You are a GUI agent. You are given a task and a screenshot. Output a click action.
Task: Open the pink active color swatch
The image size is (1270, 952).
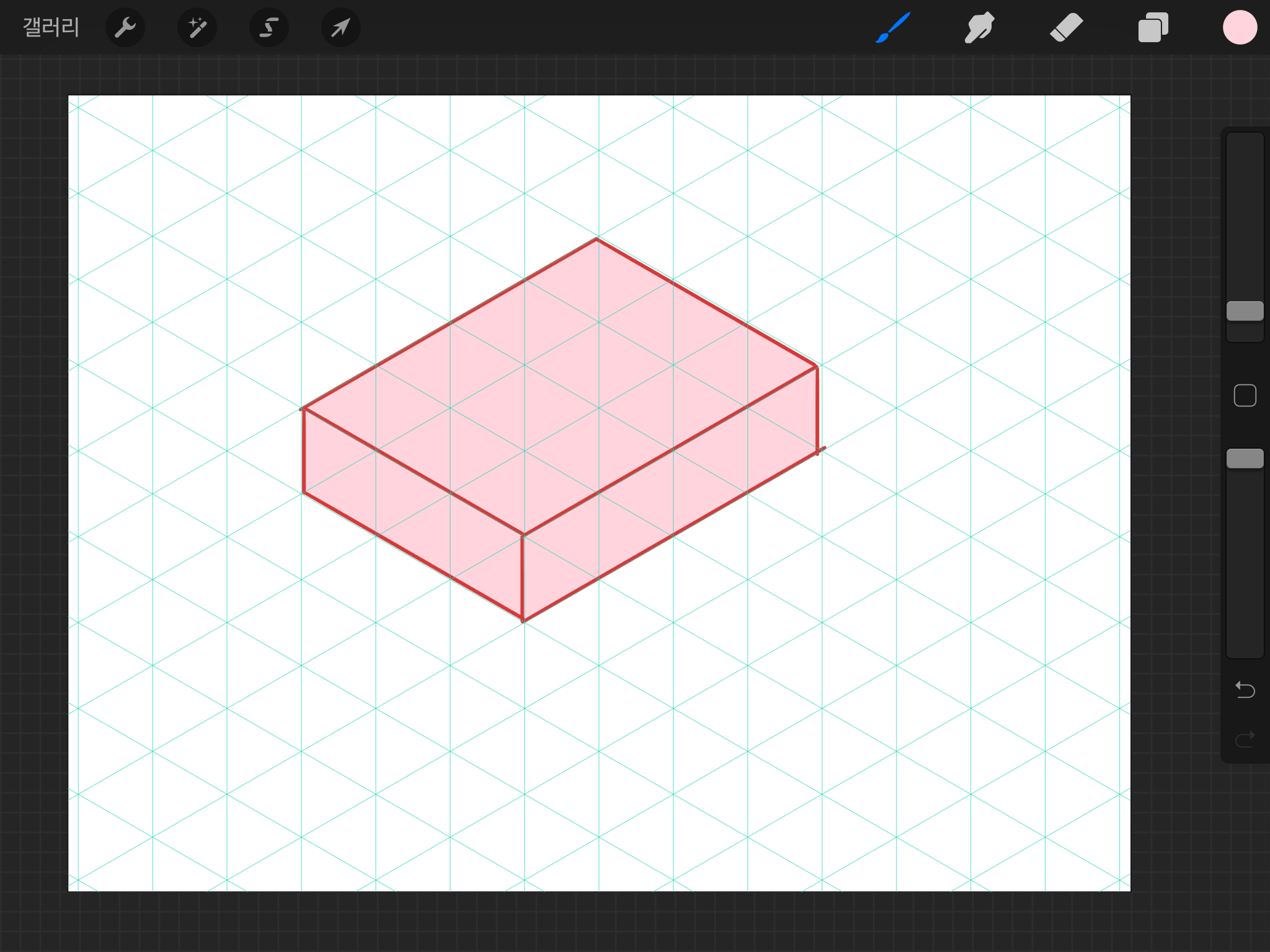(1240, 27)
